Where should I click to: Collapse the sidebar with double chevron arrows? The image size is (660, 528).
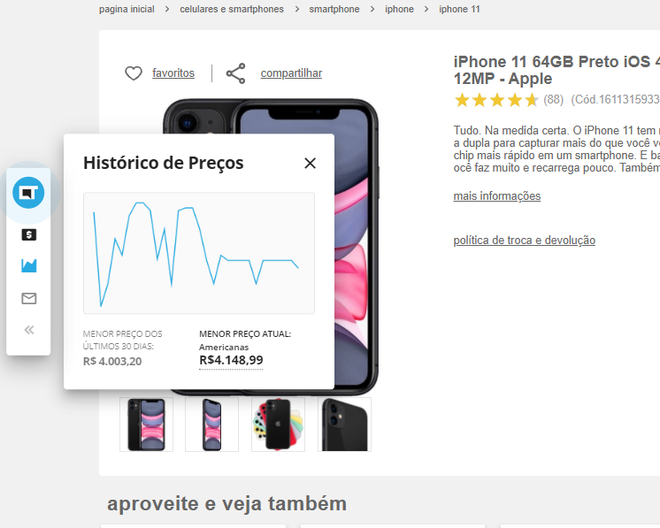click(29, 330)
